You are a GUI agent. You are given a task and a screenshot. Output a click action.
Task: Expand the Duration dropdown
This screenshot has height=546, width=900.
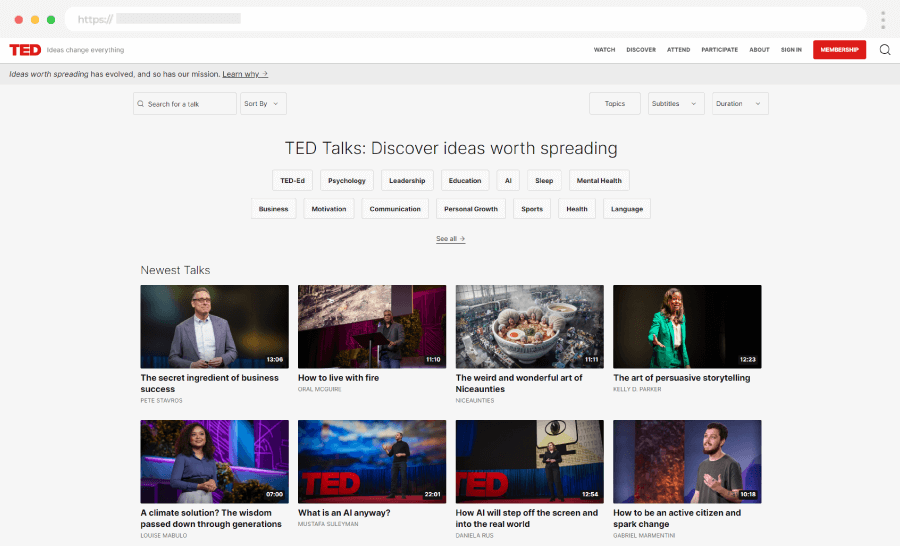click(740, 104)
